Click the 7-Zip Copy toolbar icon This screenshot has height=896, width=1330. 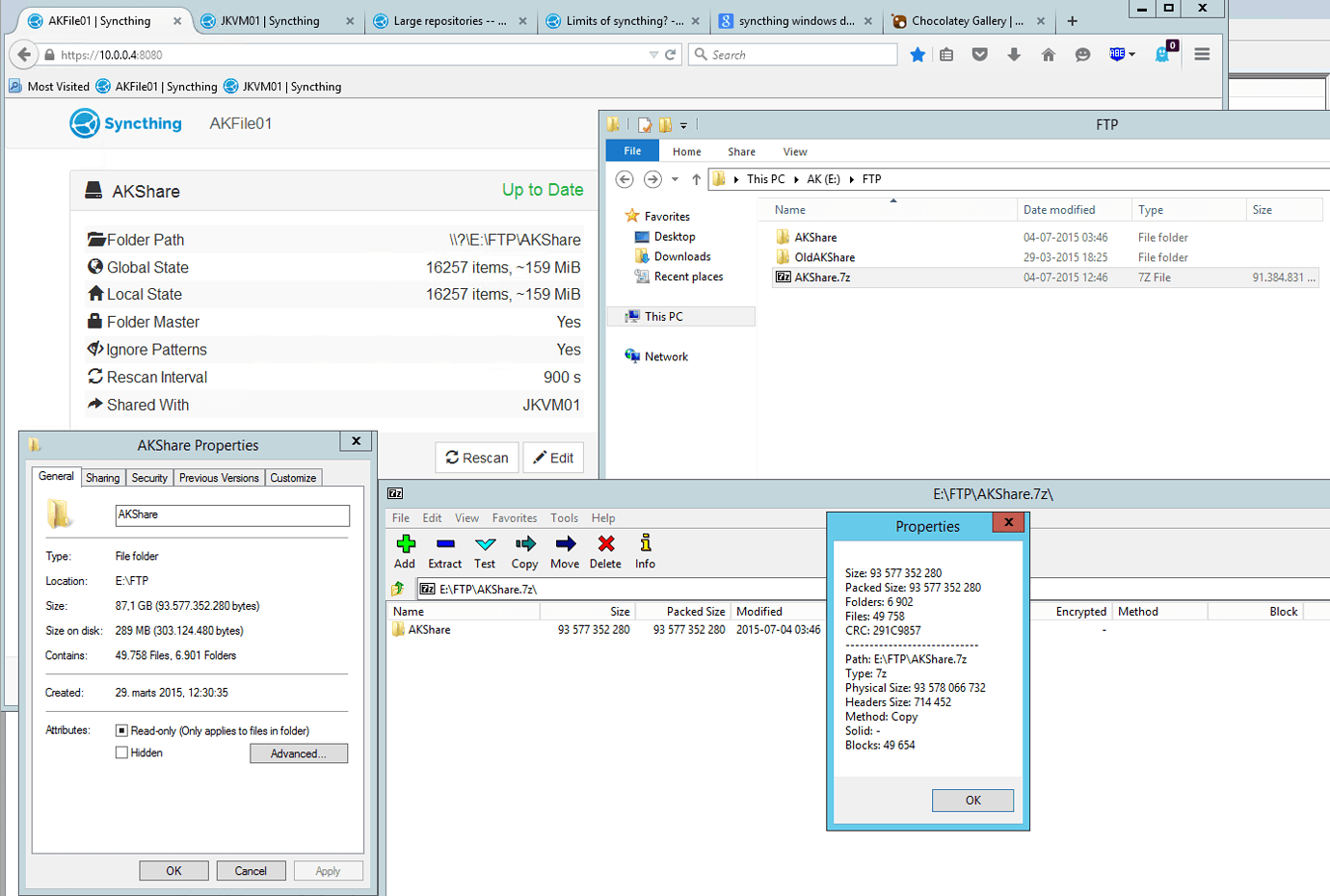525,544
